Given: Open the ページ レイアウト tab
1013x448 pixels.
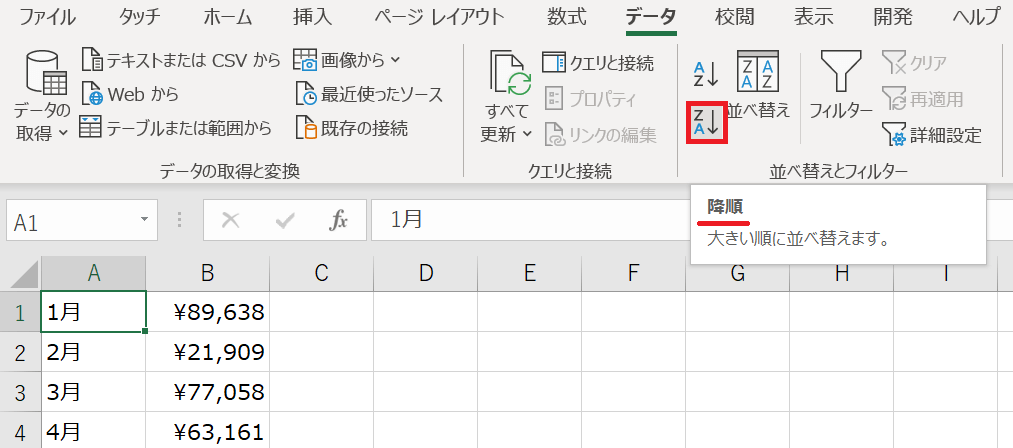Looking at the screenshot, I should (439, 17).
